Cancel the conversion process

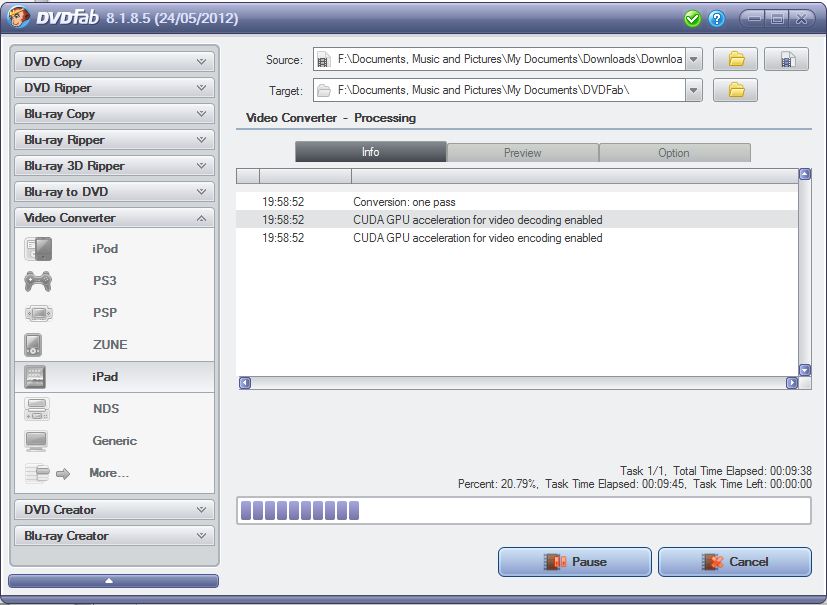click(735, 562)
